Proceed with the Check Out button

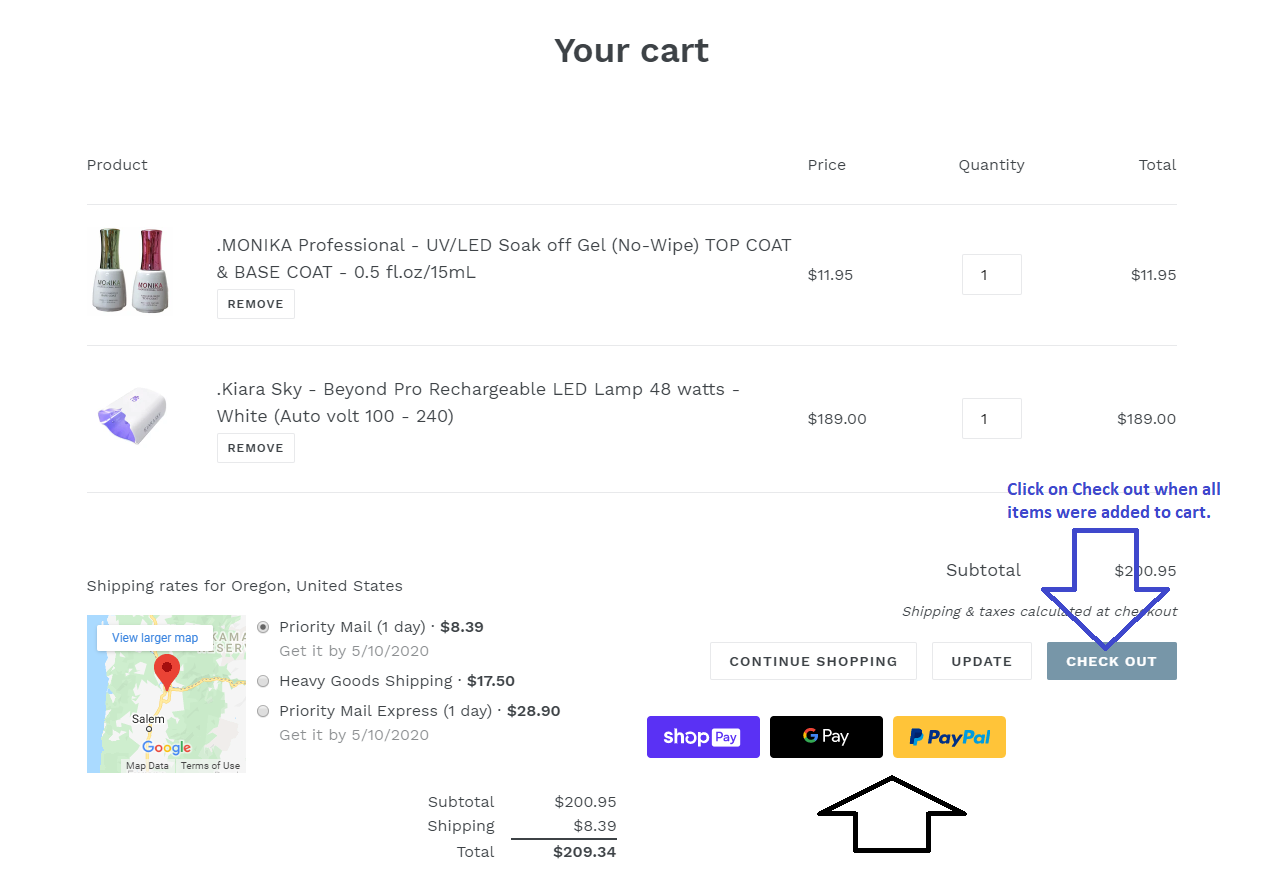point(1111,661)
